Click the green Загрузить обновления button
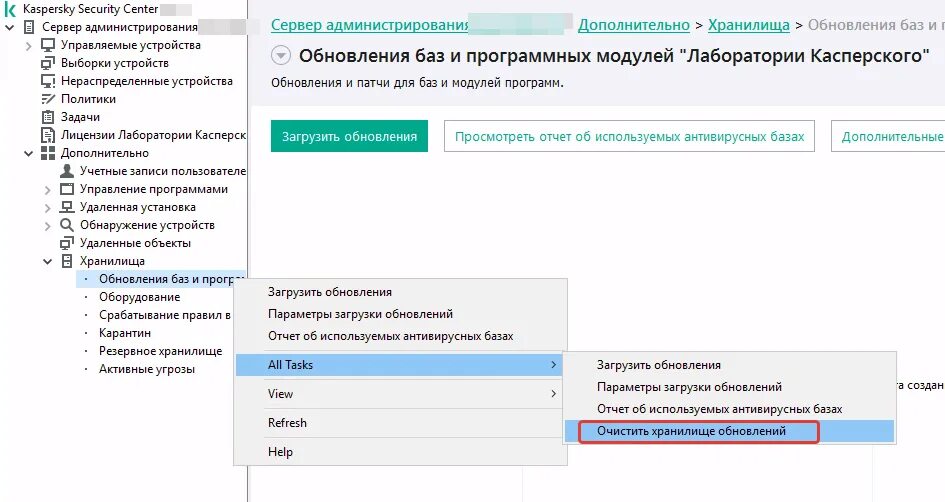The height and width of the screenshot is (502, 945). [x=350, y=136]
